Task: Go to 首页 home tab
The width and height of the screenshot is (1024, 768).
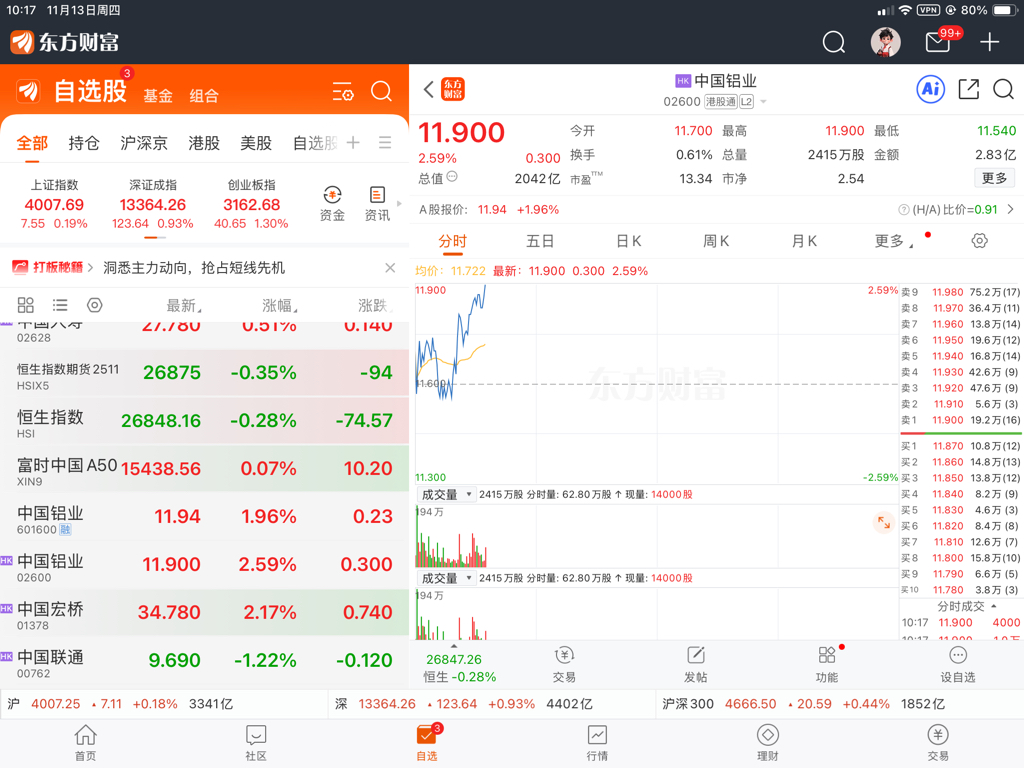Action: 86,743
